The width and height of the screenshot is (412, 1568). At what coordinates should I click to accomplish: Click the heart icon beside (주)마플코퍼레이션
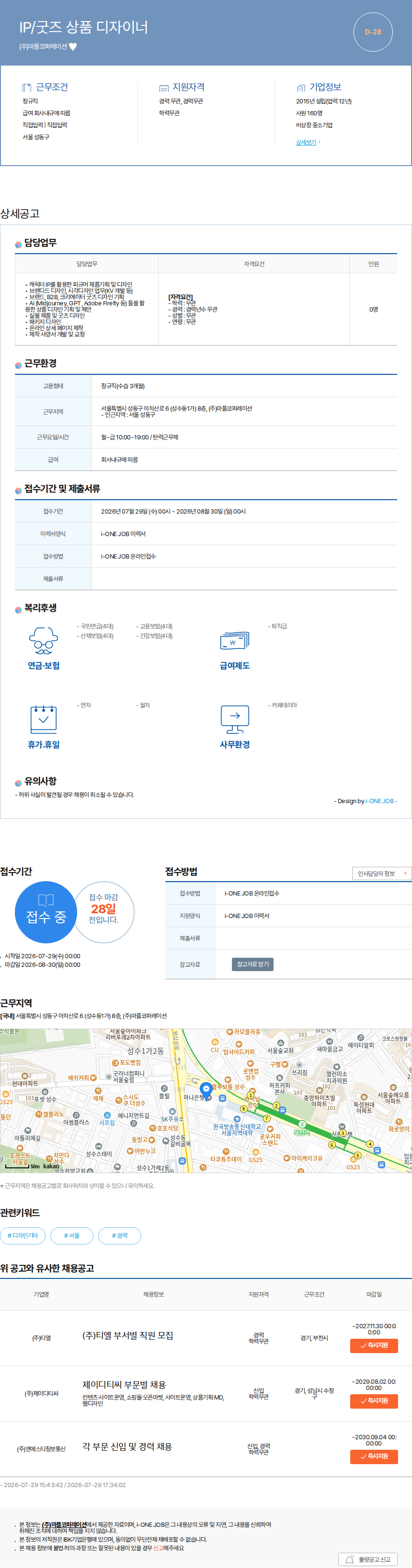(x=73, y=46)
